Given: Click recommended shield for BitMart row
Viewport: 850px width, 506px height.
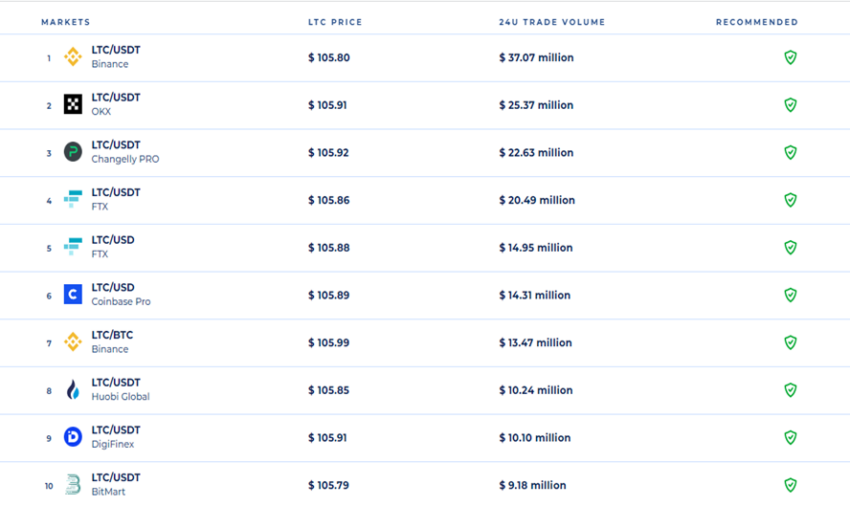Looking at the screenshot, I should coord(790,485).
